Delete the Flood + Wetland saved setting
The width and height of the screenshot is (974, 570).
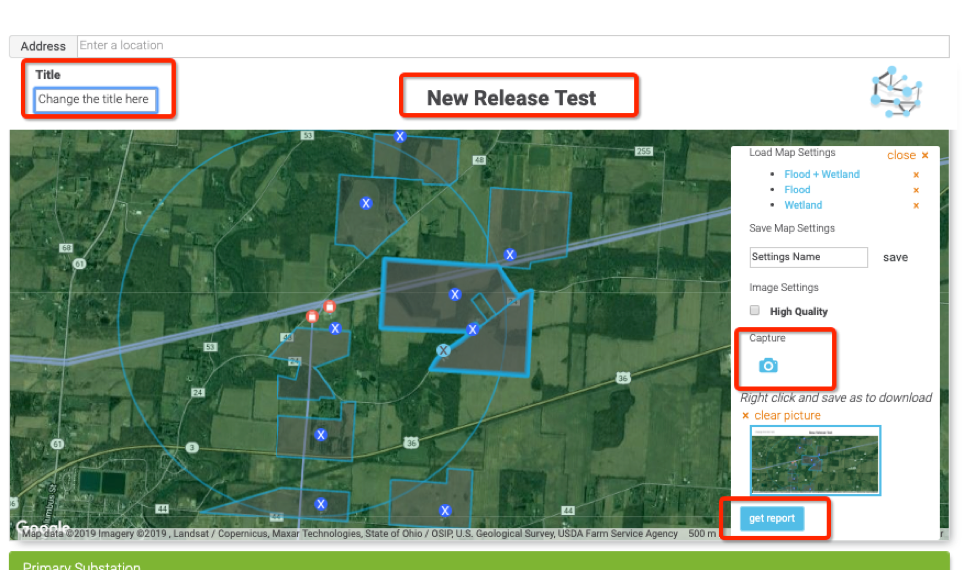(915, 175)
